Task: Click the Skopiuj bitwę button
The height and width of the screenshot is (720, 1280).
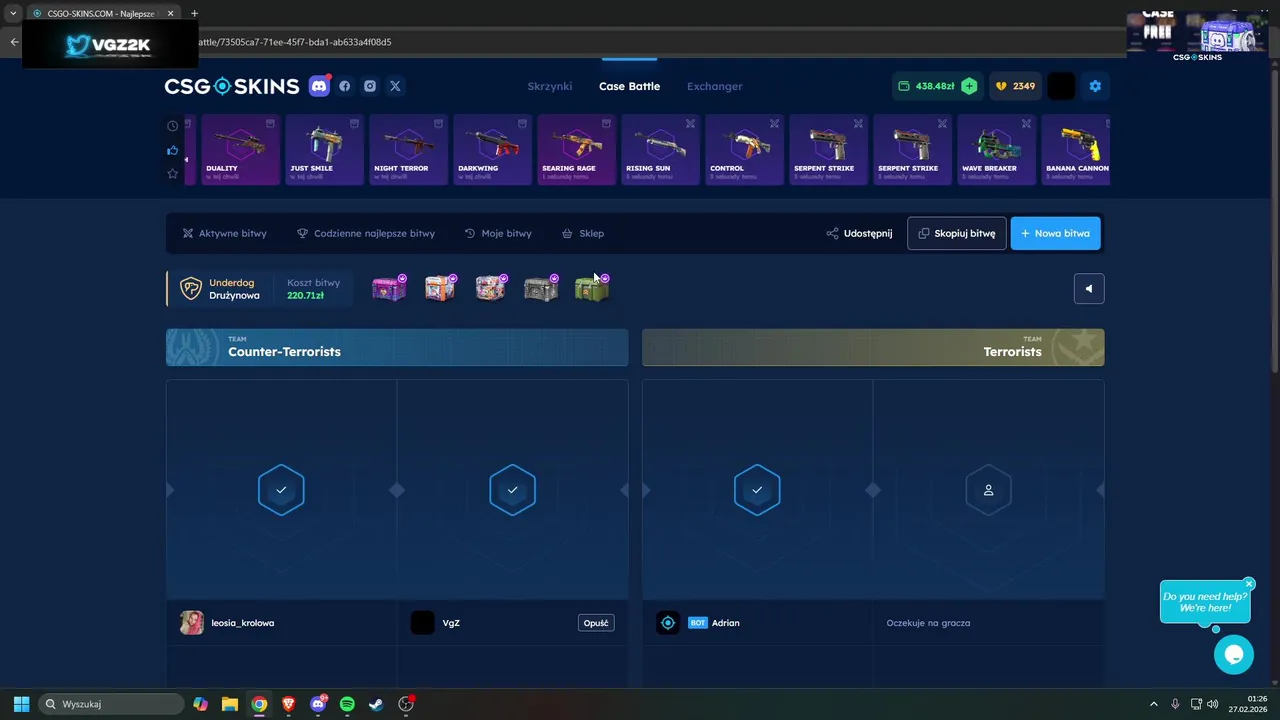Action: click(957, 233)
